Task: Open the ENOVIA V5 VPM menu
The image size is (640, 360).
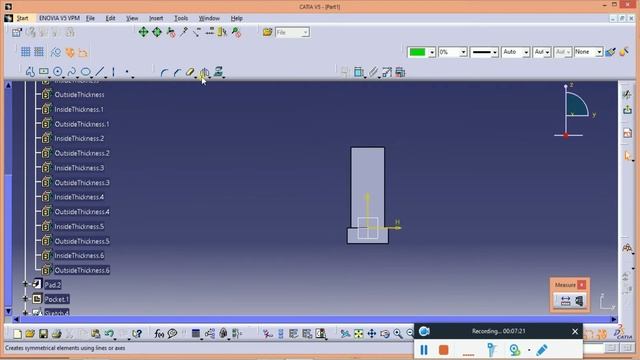Action: click(59, 18)
